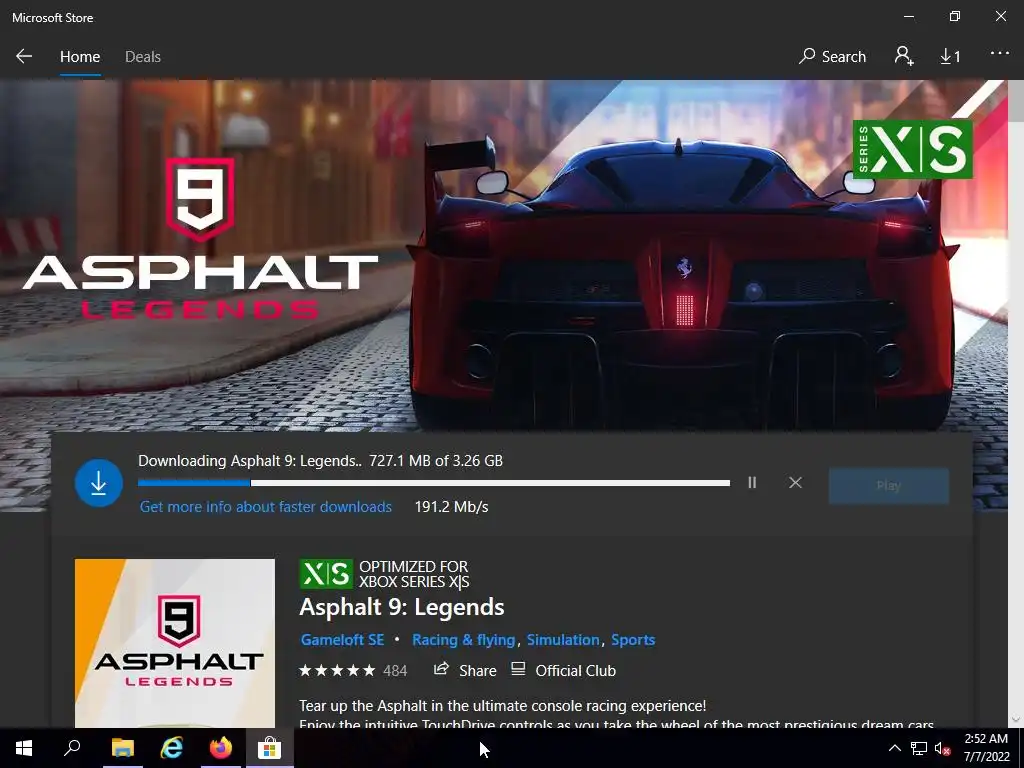1024x768 pixels.
Task: Pause the Asphalt 9 download
Action: click(x=752, y=483)
